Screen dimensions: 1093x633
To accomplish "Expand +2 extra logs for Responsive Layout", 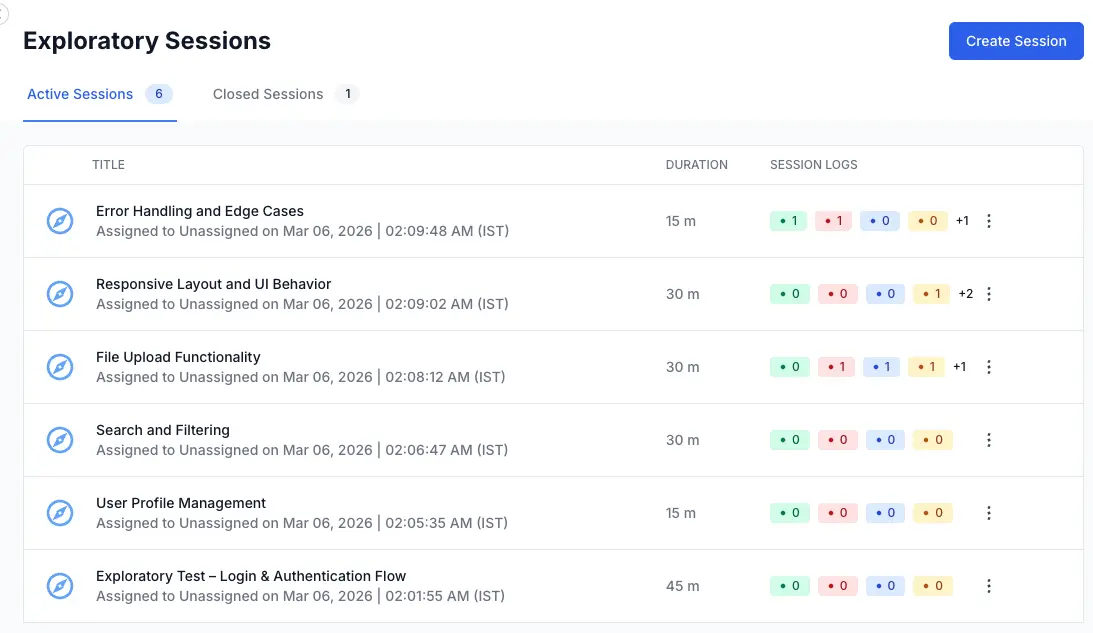I will [x=965, y=294].
